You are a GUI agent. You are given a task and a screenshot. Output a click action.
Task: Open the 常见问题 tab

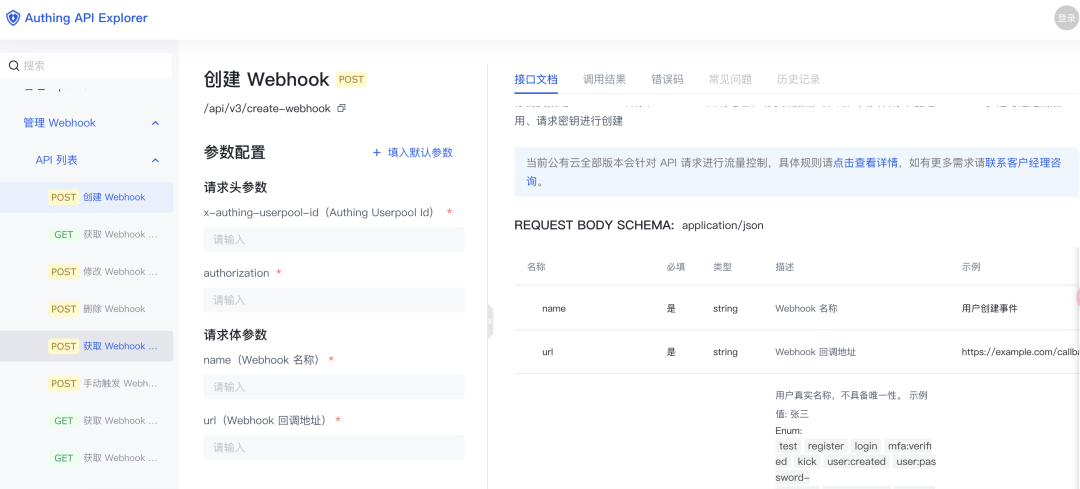[x=730, y=79]
